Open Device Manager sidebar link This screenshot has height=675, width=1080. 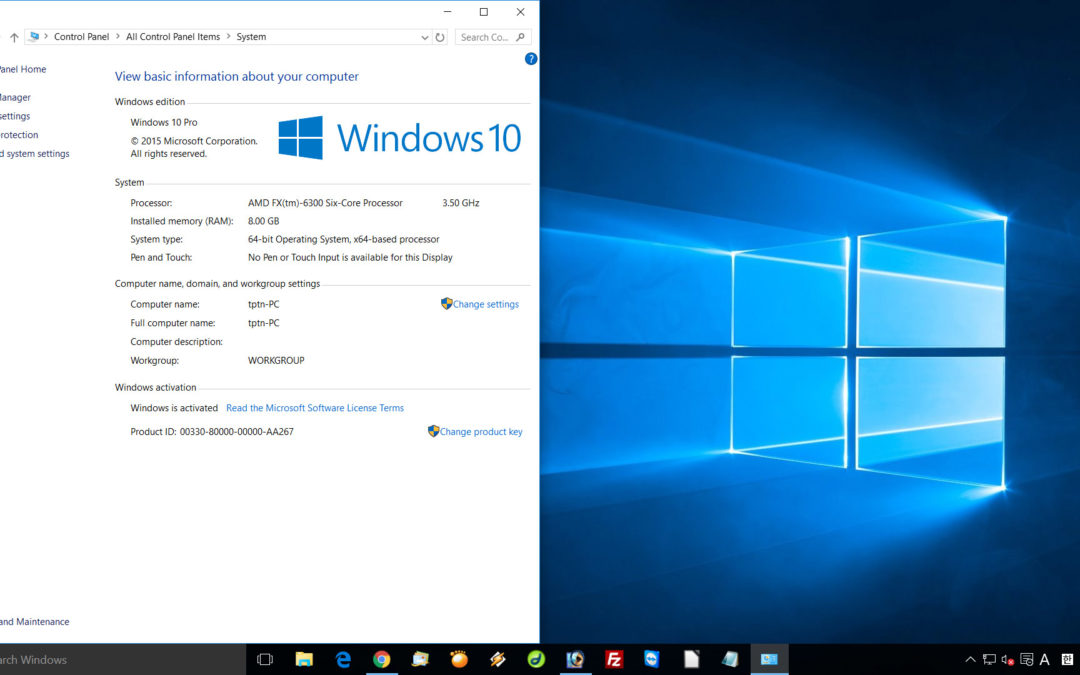(x=14, y=97)
